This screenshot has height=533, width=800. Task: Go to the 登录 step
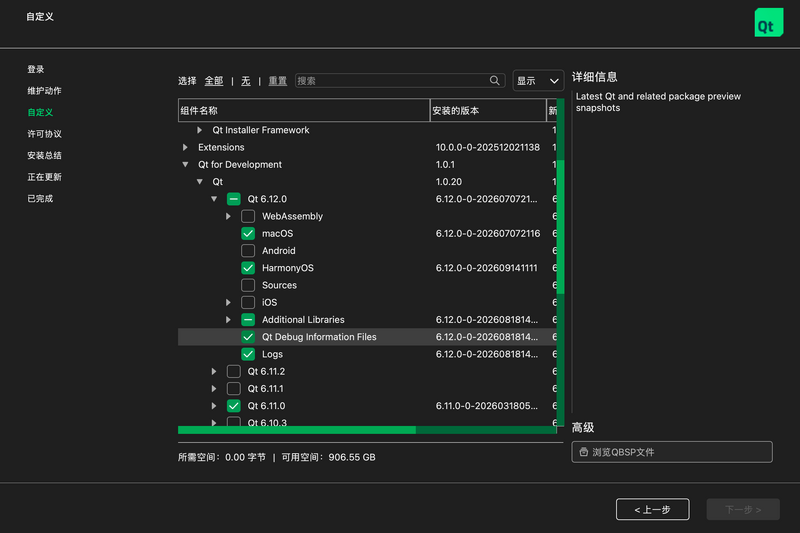pyautogui.click(x=36, y=69)
